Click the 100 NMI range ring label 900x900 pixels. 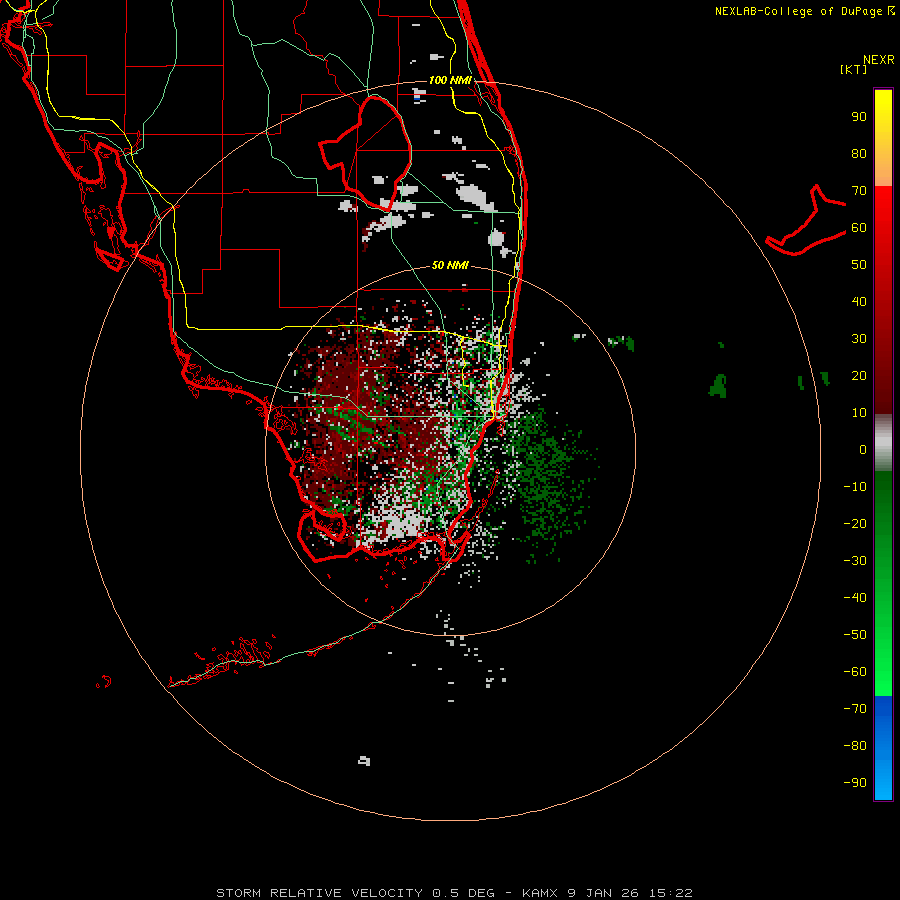(x=450, y=80)
